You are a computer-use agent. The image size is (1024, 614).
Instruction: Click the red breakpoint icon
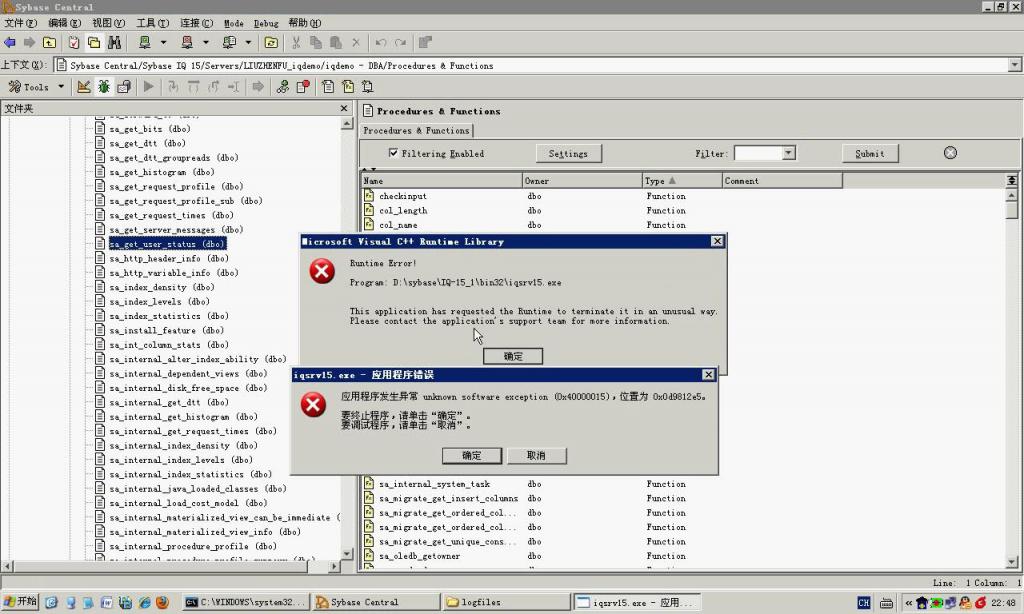[303, 86]
